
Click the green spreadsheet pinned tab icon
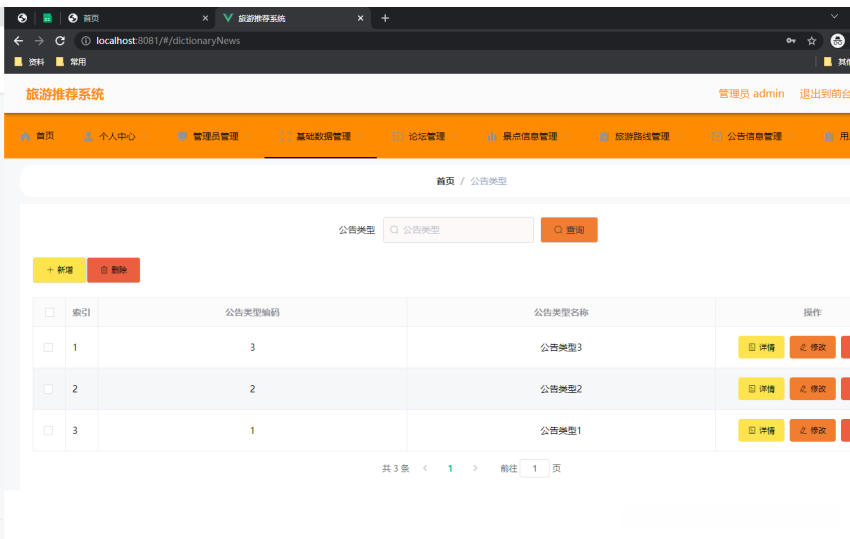click(x=47, y=18)
